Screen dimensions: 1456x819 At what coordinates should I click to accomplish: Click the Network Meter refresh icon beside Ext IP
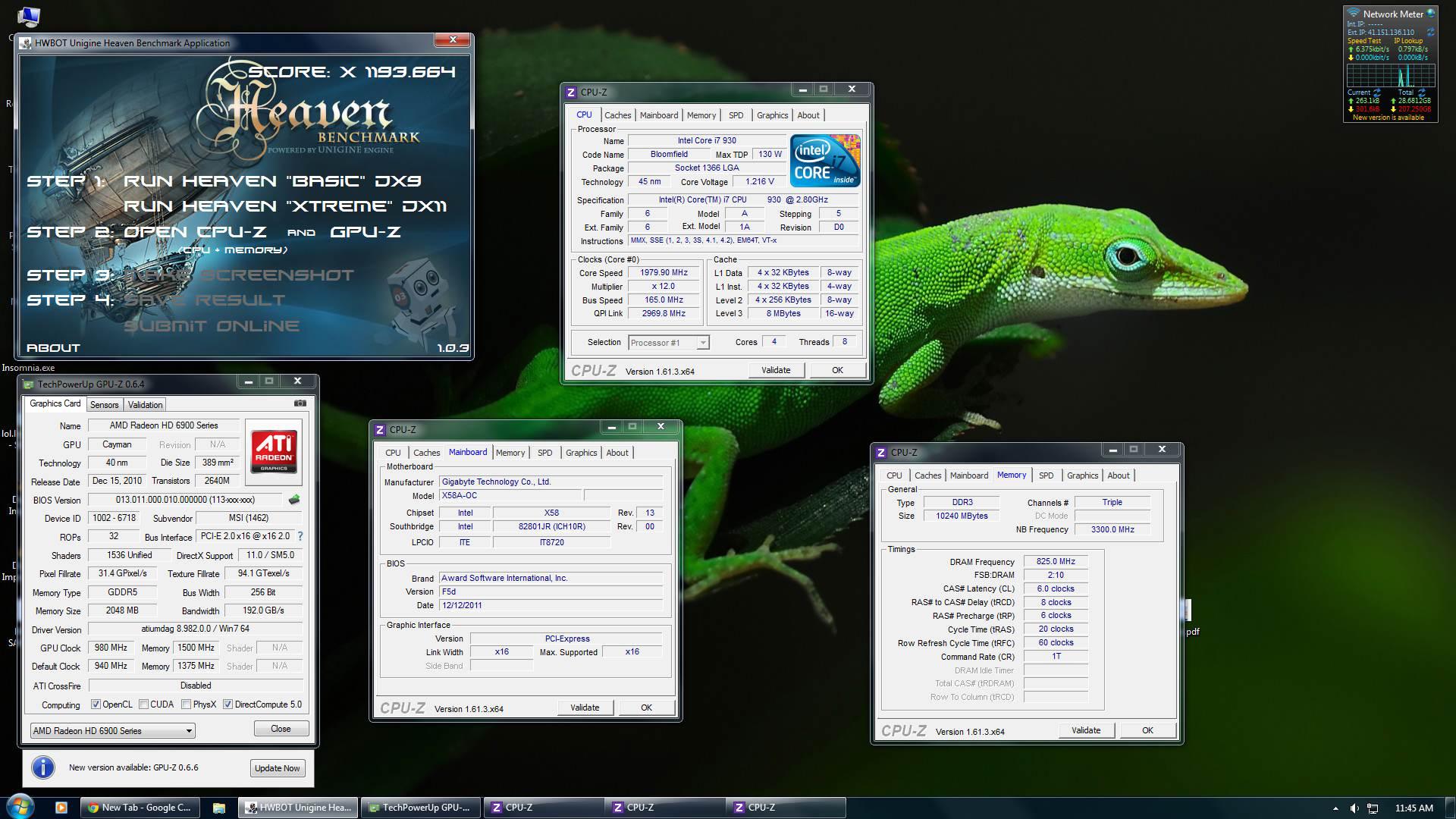click(1430, 32)
